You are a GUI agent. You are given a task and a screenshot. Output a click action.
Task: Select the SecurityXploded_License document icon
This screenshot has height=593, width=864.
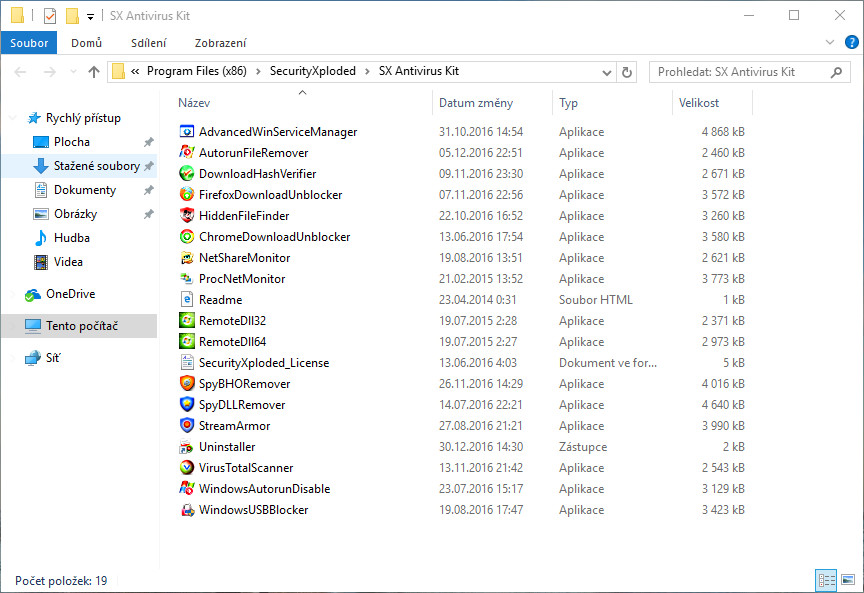(187, 362)
